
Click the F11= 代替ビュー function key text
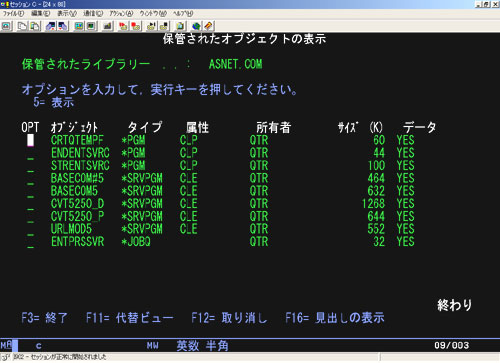130,318
